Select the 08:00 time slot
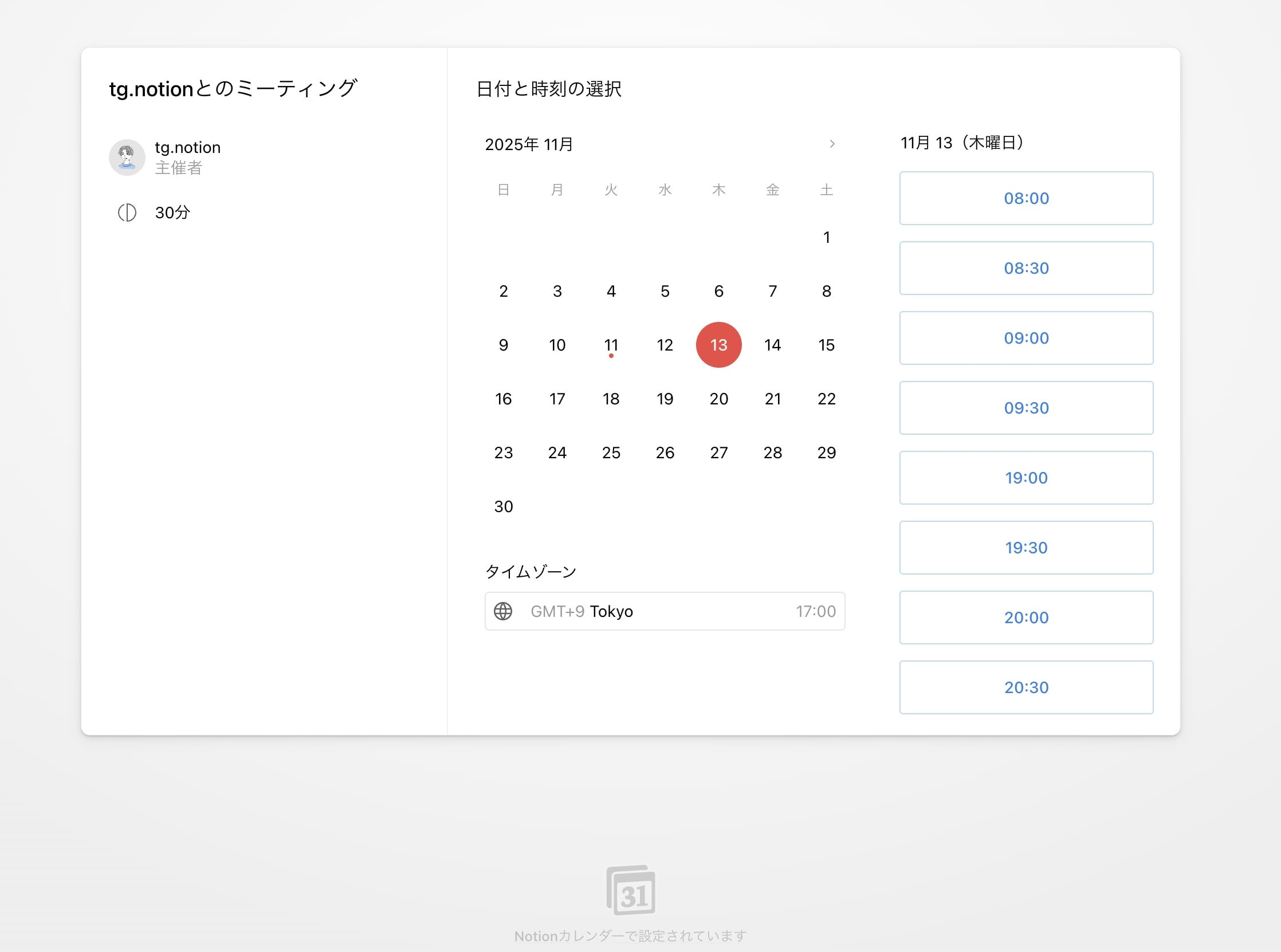This screenshot has height=952, width=1281. pos(1025,198)
